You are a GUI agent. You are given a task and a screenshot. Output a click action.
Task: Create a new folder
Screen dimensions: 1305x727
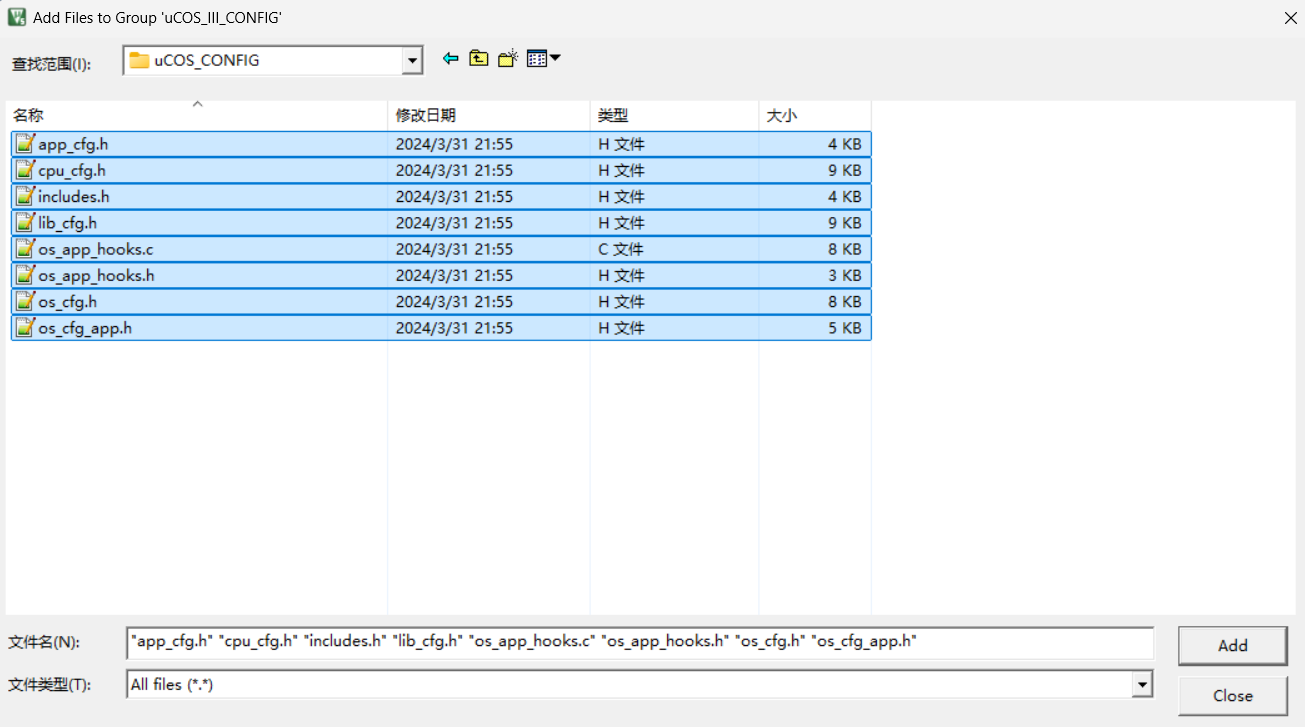[x=508, y=59]
